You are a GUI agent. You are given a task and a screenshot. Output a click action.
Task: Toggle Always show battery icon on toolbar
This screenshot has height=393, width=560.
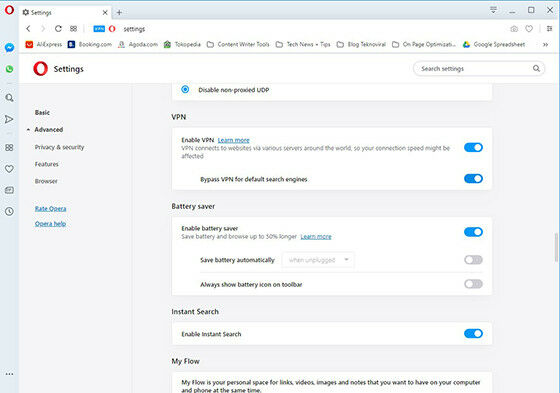pyautogui.click(x=473, y=284)
